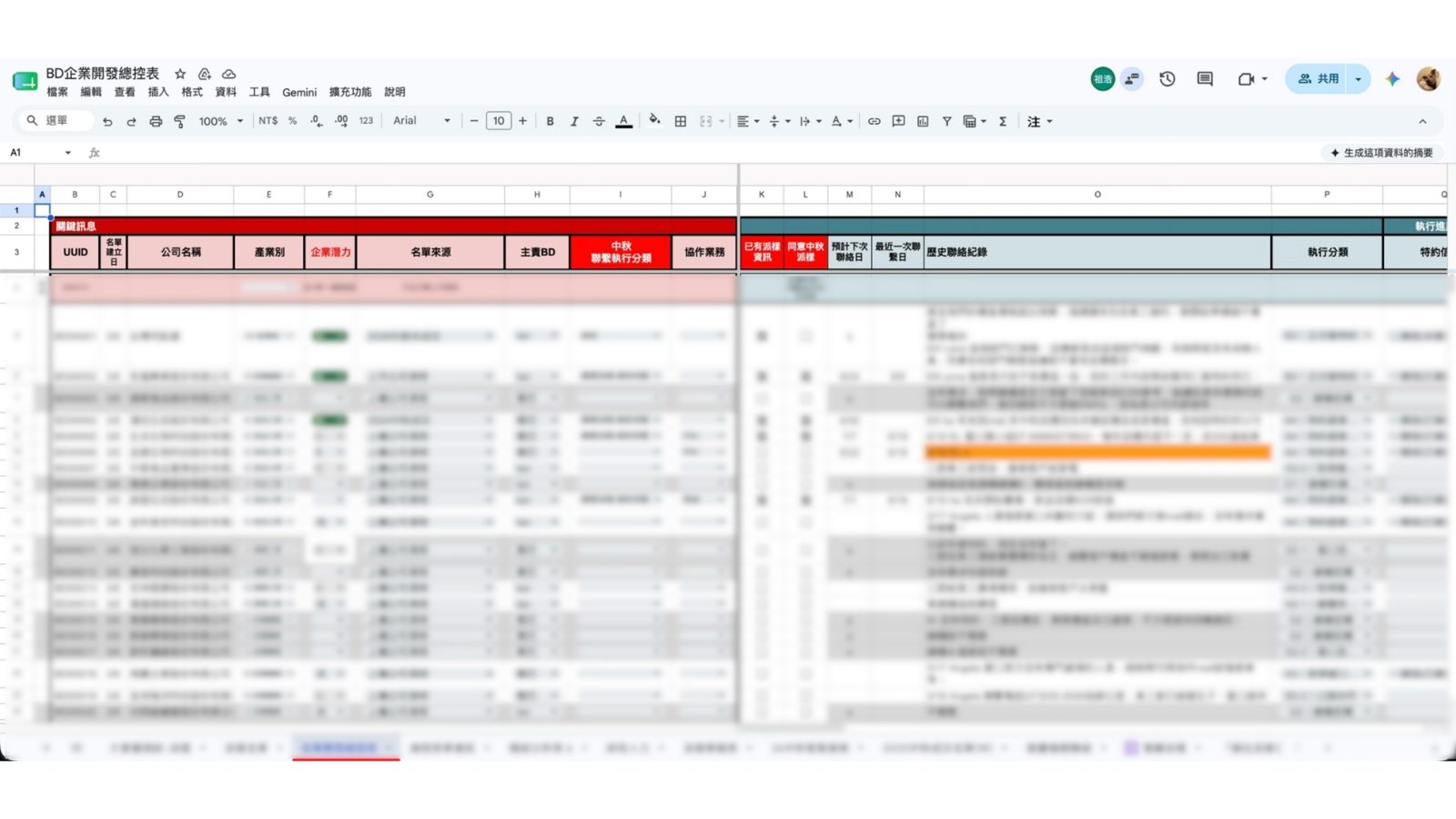1456x819 pixels.
Task: Toggle strikethrough formatting
Action: [599, 121]
